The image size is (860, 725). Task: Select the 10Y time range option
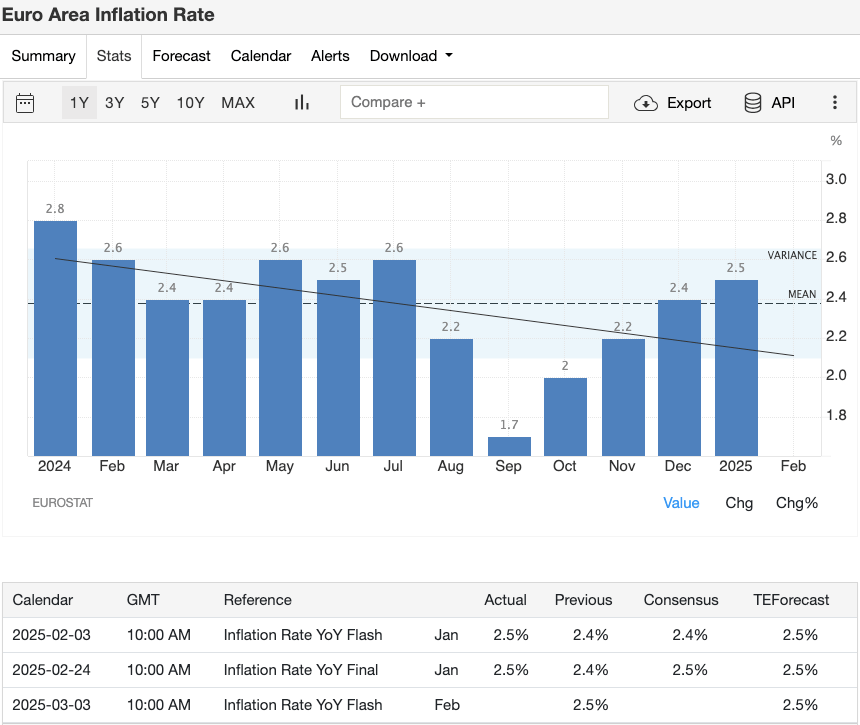[x=190, y=102]
